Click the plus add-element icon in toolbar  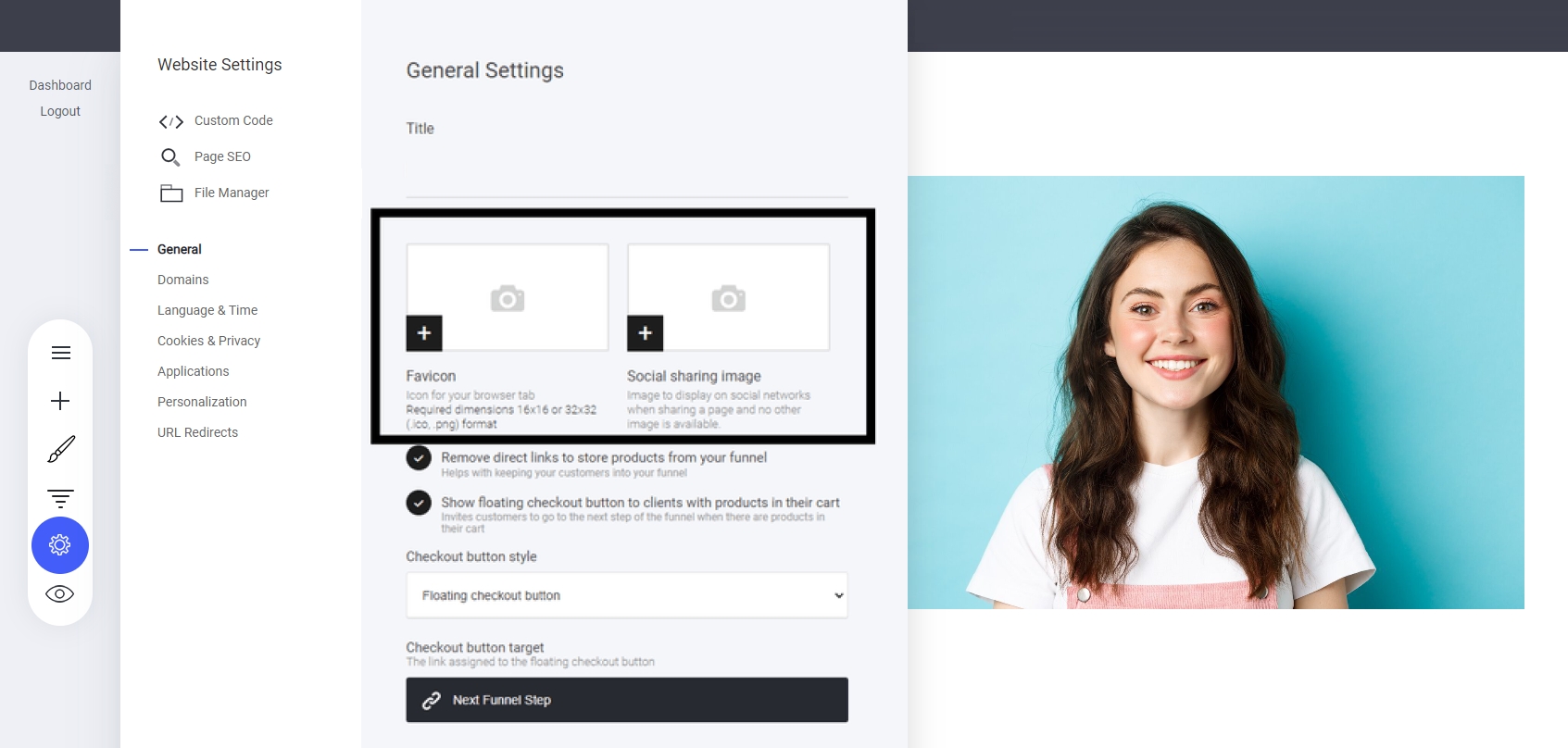click(60, 401)
